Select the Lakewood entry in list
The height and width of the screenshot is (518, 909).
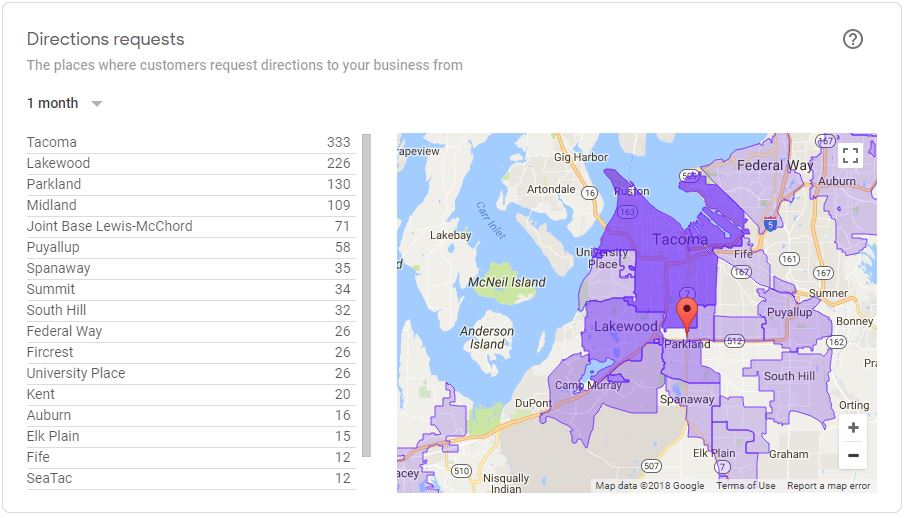pos(188,163)
